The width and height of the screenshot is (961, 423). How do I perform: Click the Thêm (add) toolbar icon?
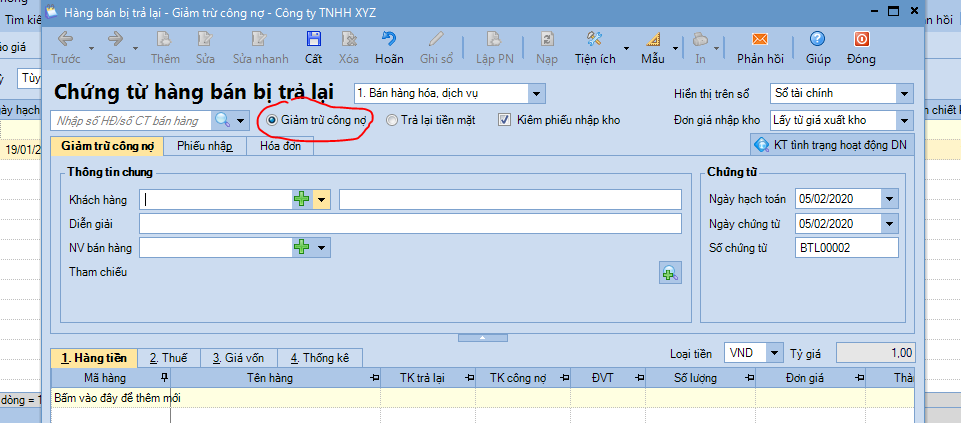coord(164,39)
